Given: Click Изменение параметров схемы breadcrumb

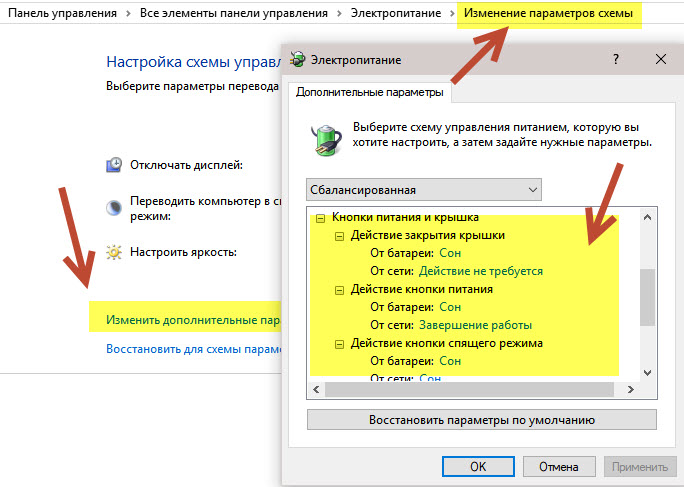Looking at the screenshot, I should [548, 13].
